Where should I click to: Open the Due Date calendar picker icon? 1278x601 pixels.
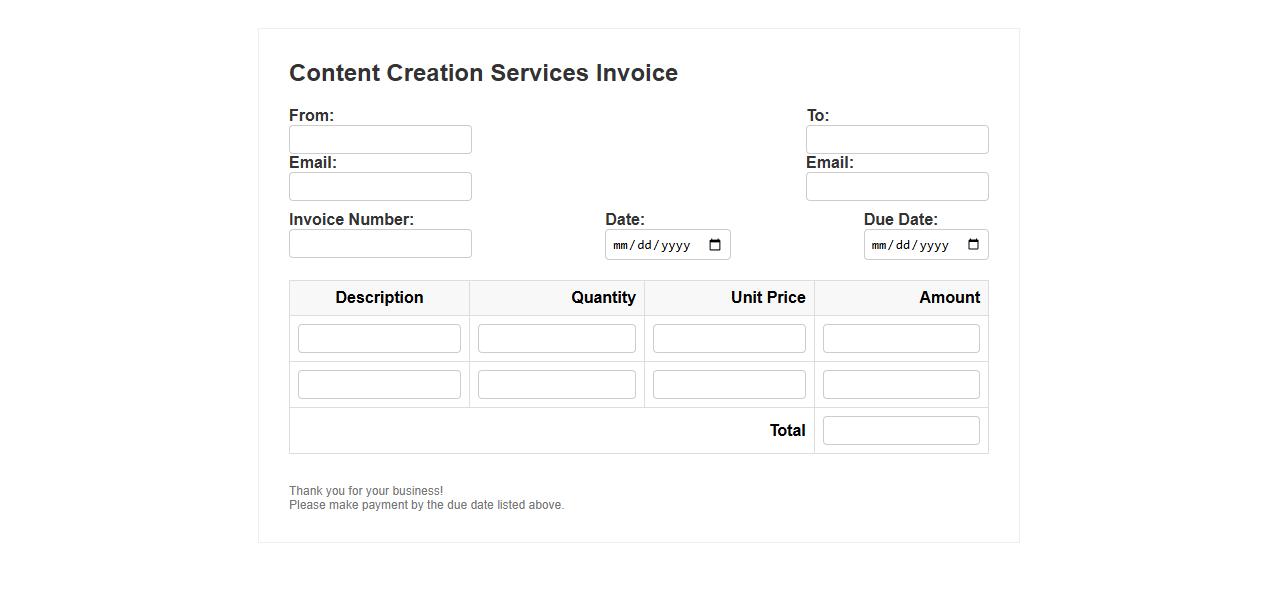tap(973, 245)
